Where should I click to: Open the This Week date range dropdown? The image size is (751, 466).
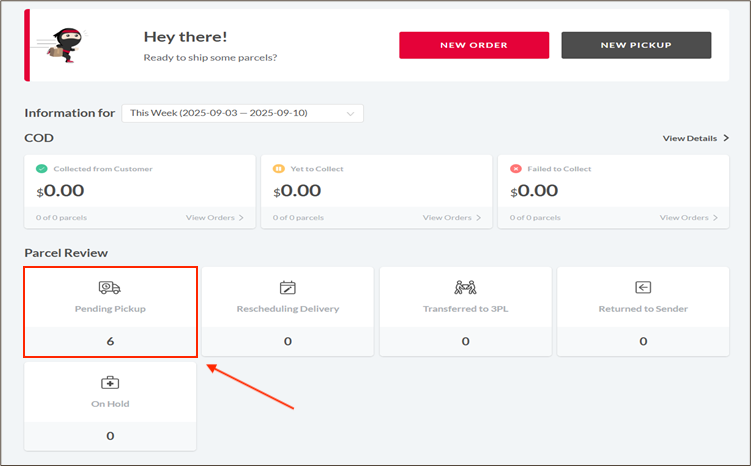(242, 113)
